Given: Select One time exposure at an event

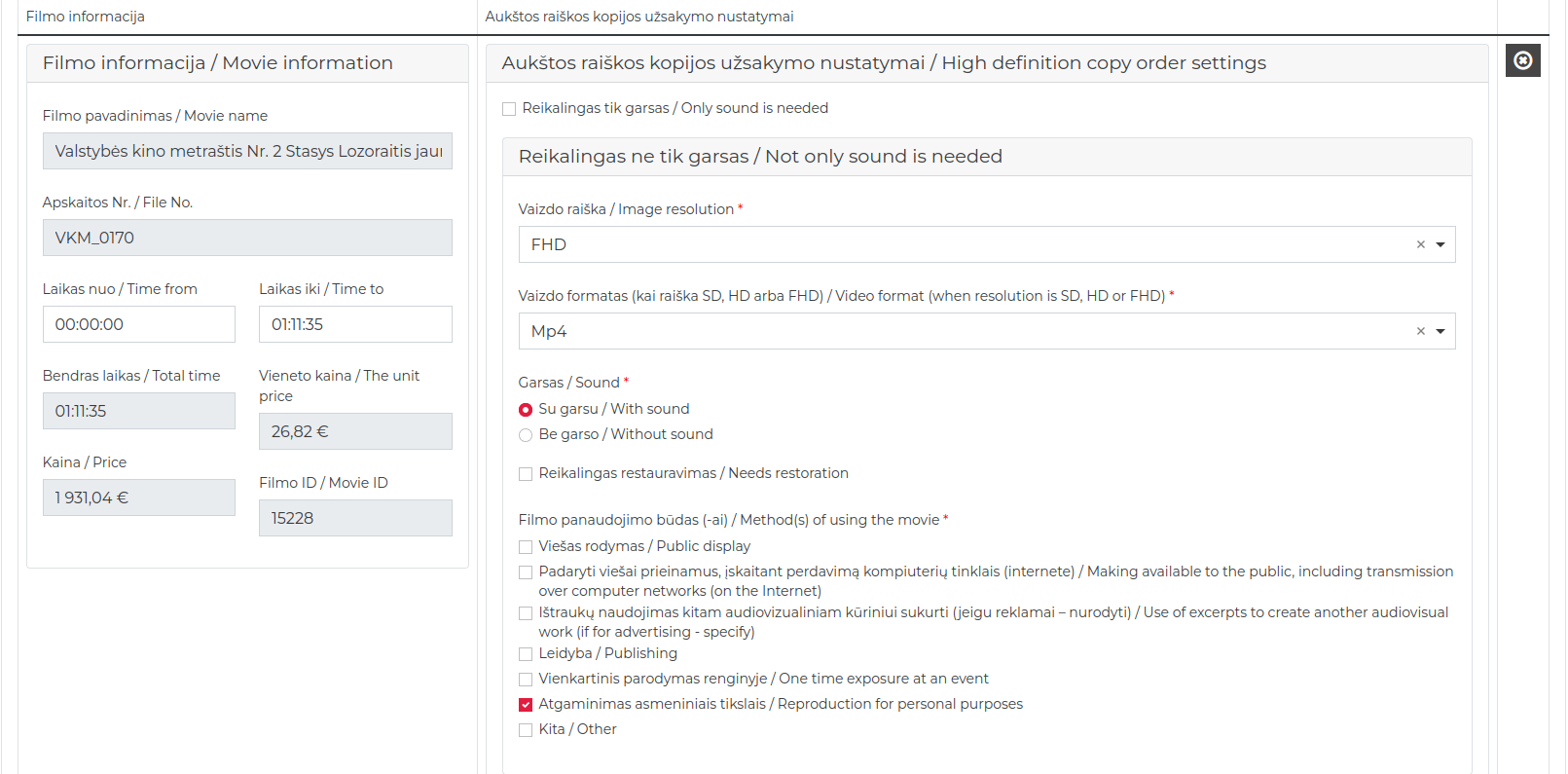Looking at the screenshot, I should (x=526, y=680).
